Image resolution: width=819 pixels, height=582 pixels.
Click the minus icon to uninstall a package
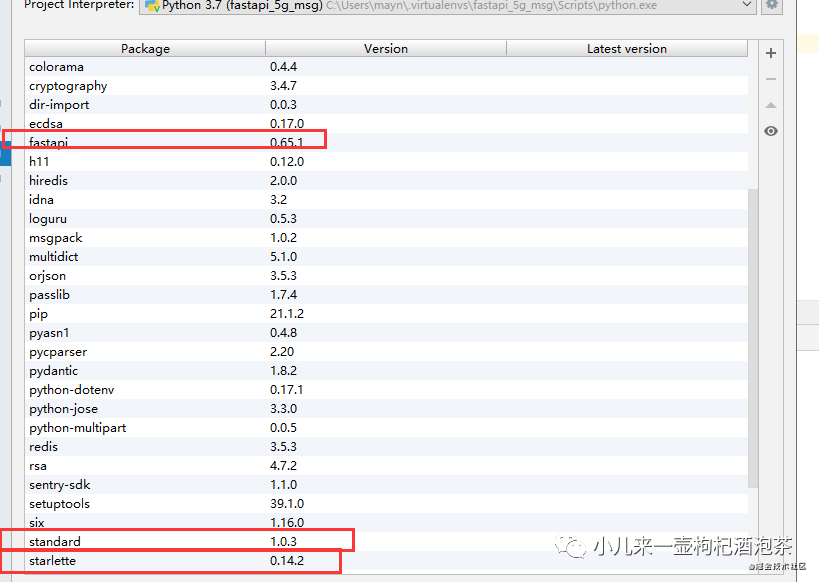tap(771, 78)
